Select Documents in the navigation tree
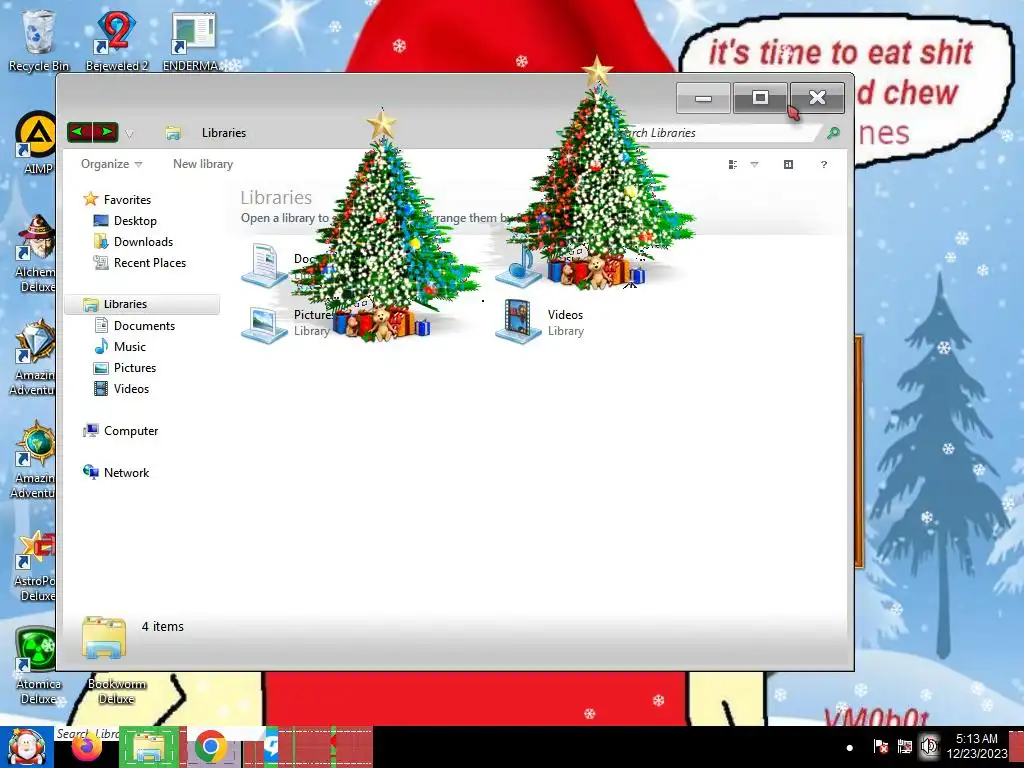 click(x=135, y=325)
